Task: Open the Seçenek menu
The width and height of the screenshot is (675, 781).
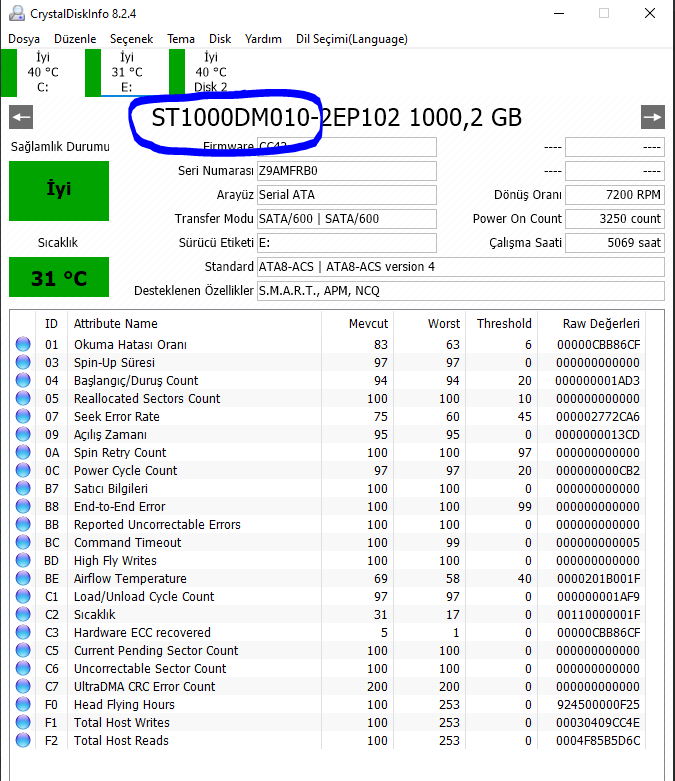Action: 132,39
